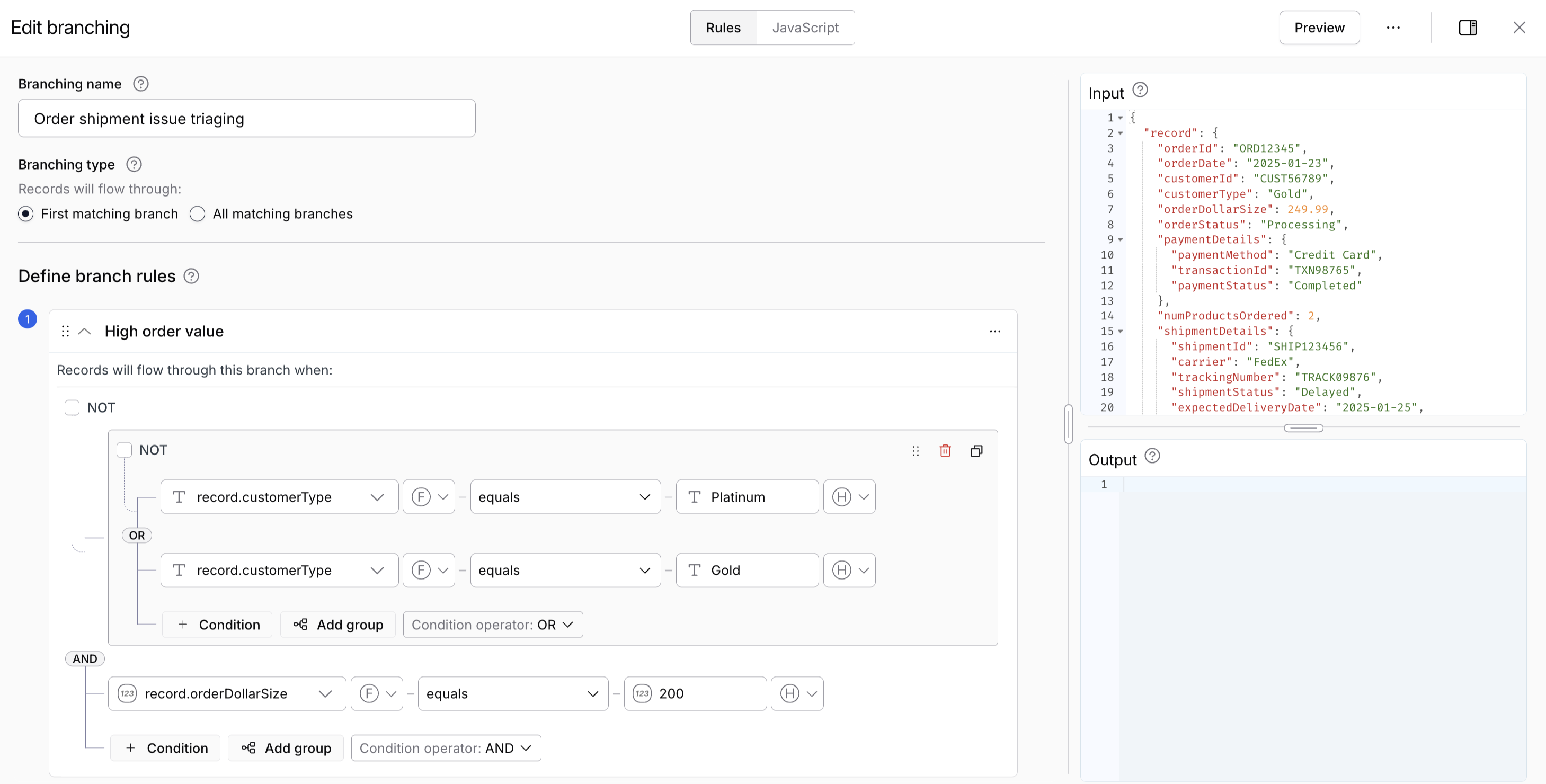Click the "shipmentStatus": "Delayed" line in Input
1546x784 pixels.
pos(1266,393)
